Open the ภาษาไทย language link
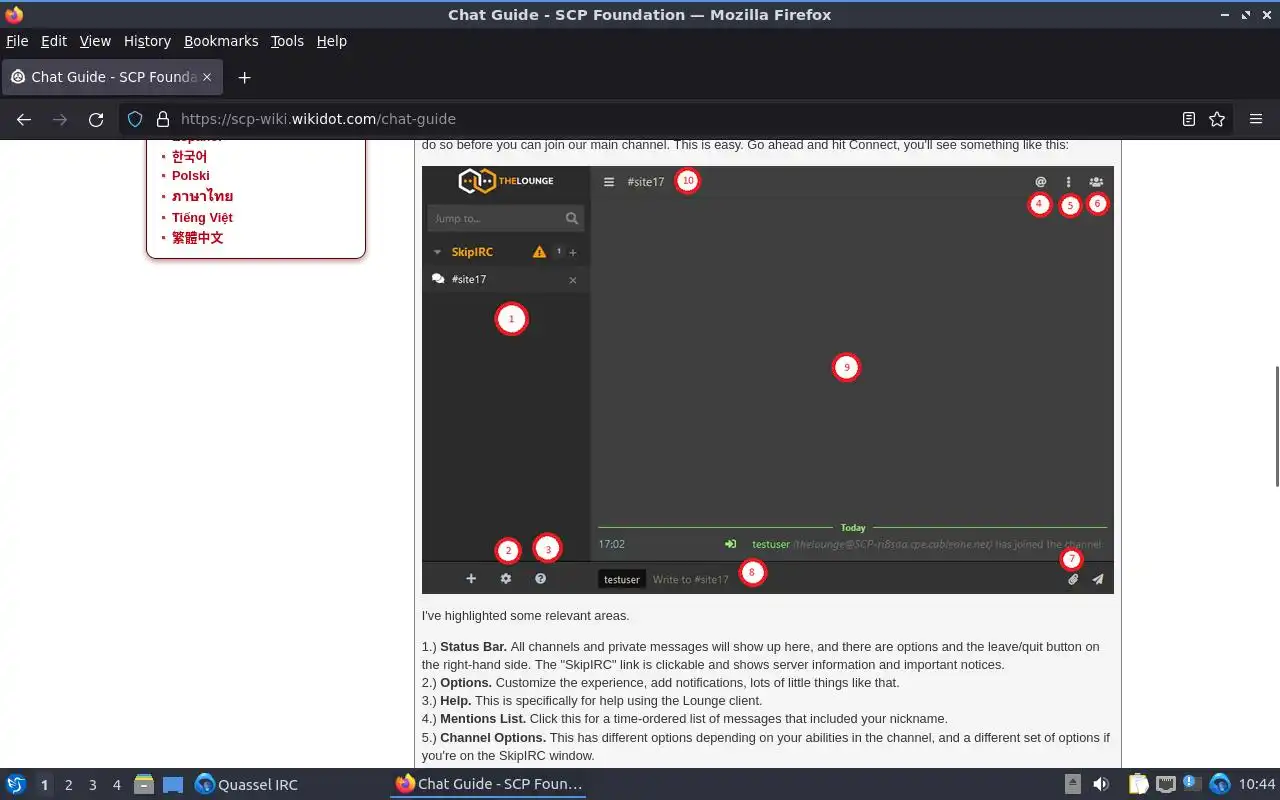Image resolution: width=1280 pixels, height=800 pixels. 202,196
